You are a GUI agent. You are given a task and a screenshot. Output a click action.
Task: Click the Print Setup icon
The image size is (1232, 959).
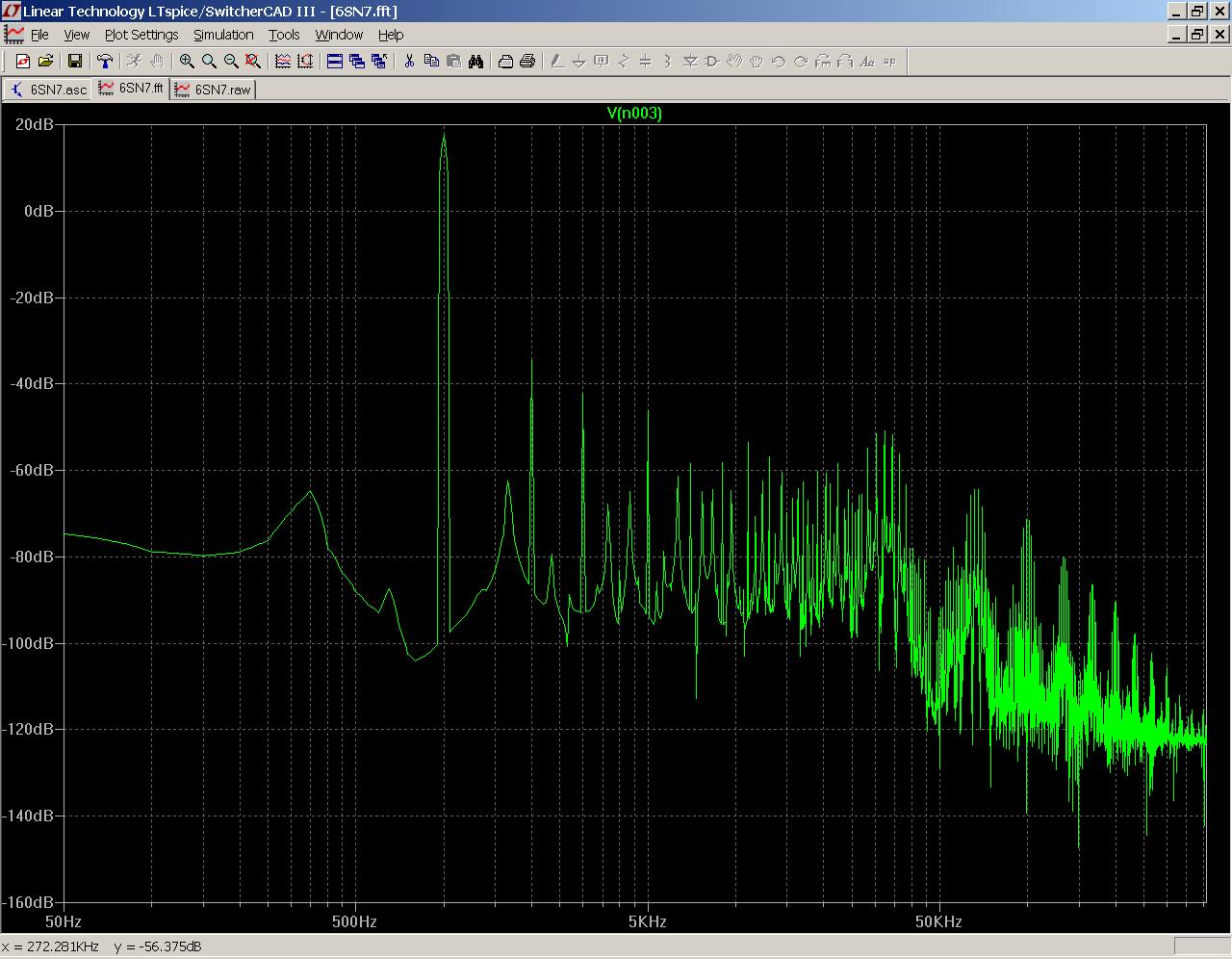(505, 62)
